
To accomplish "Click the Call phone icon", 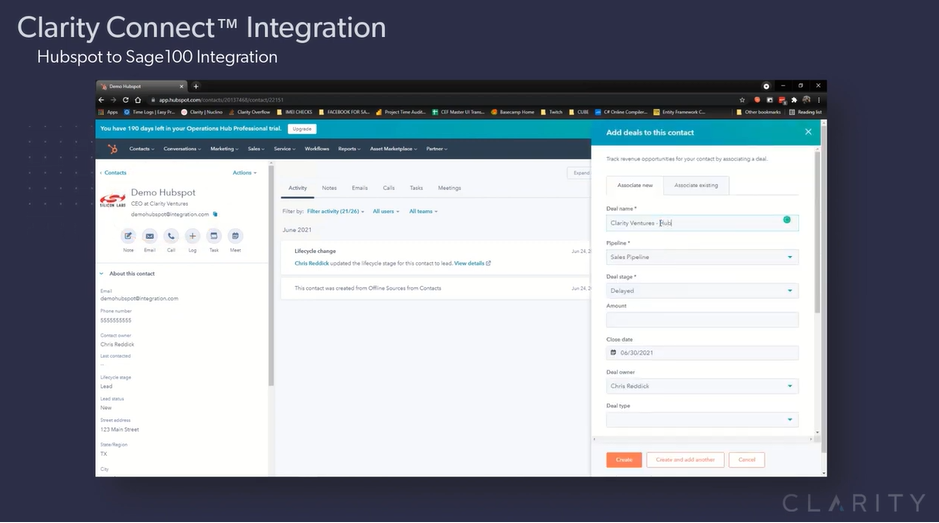I will click(x=171, y=236).
